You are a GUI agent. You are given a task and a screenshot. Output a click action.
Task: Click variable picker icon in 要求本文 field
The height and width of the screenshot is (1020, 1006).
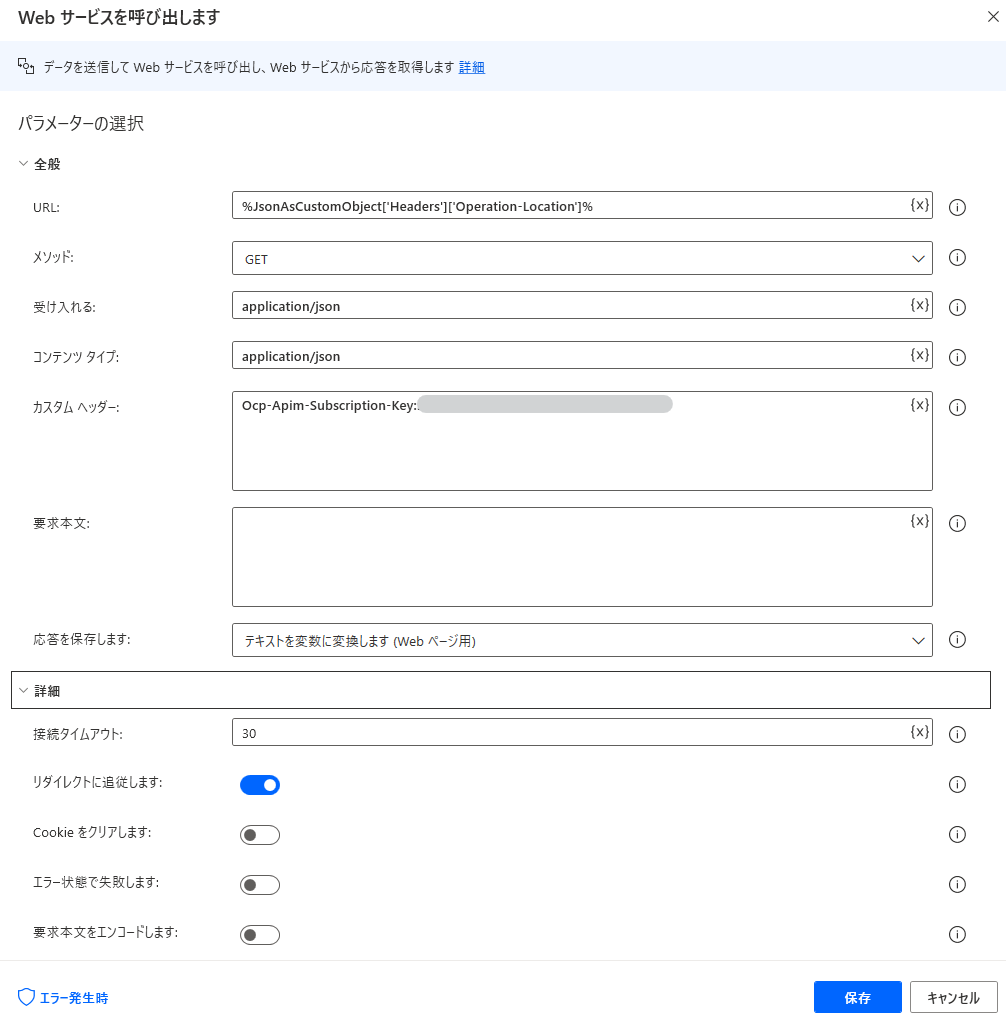tap(919, 521)
